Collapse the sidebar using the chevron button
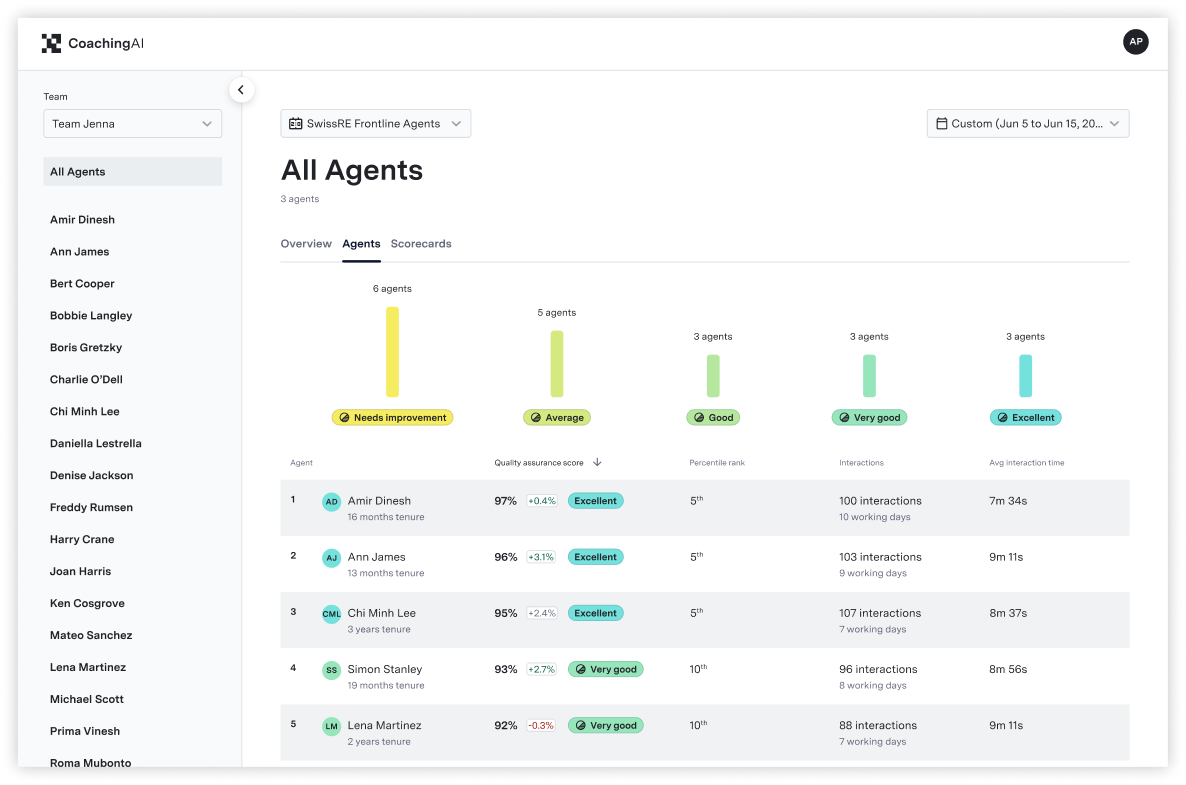Screen dimensions: 1186x785 point(241,89)
